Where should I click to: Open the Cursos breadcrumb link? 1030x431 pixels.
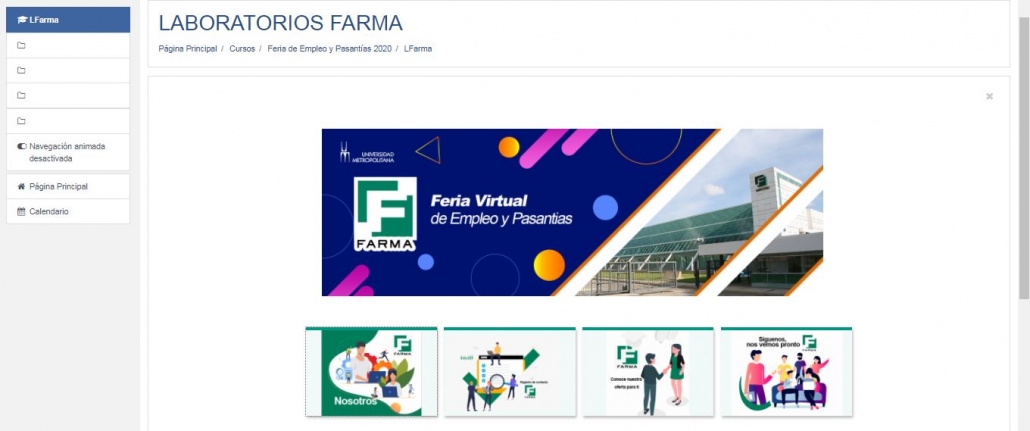[x=242, y=49]
